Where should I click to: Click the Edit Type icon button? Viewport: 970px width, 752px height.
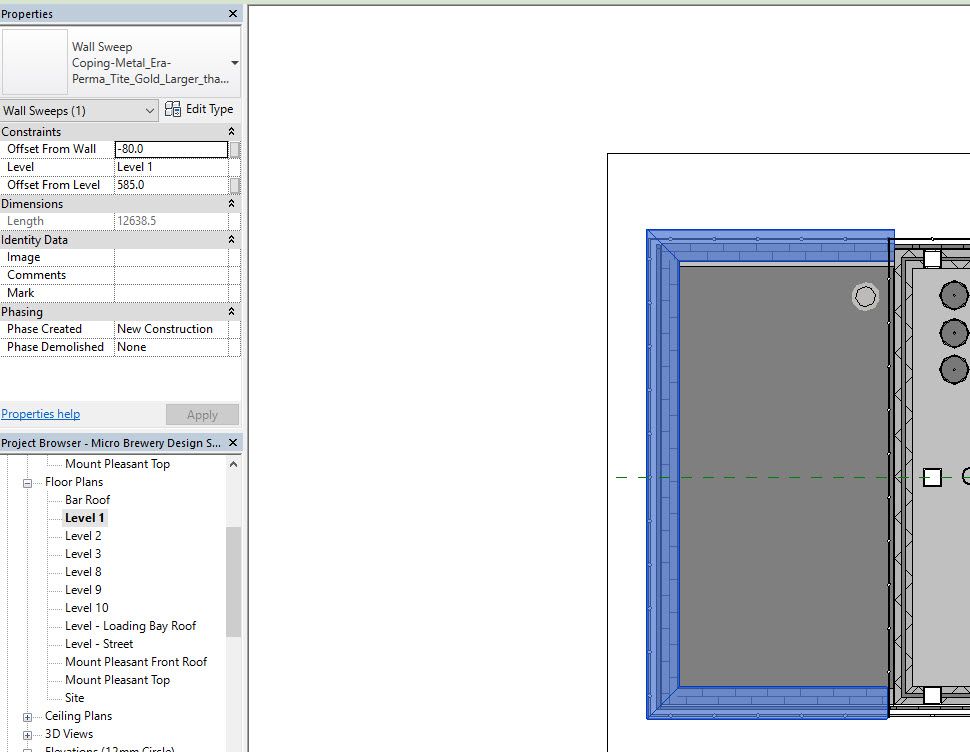[199, 109]
